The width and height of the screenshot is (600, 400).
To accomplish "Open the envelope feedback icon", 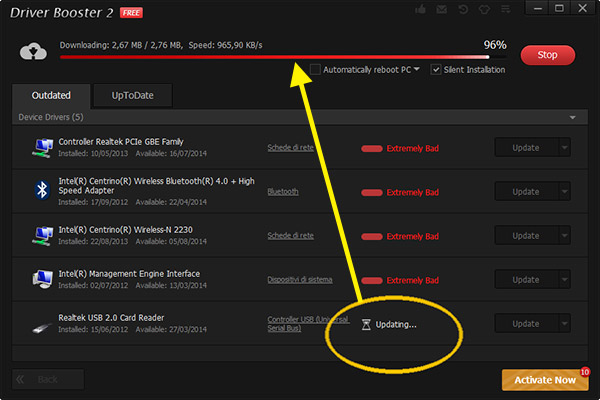I will pos(442,9).
